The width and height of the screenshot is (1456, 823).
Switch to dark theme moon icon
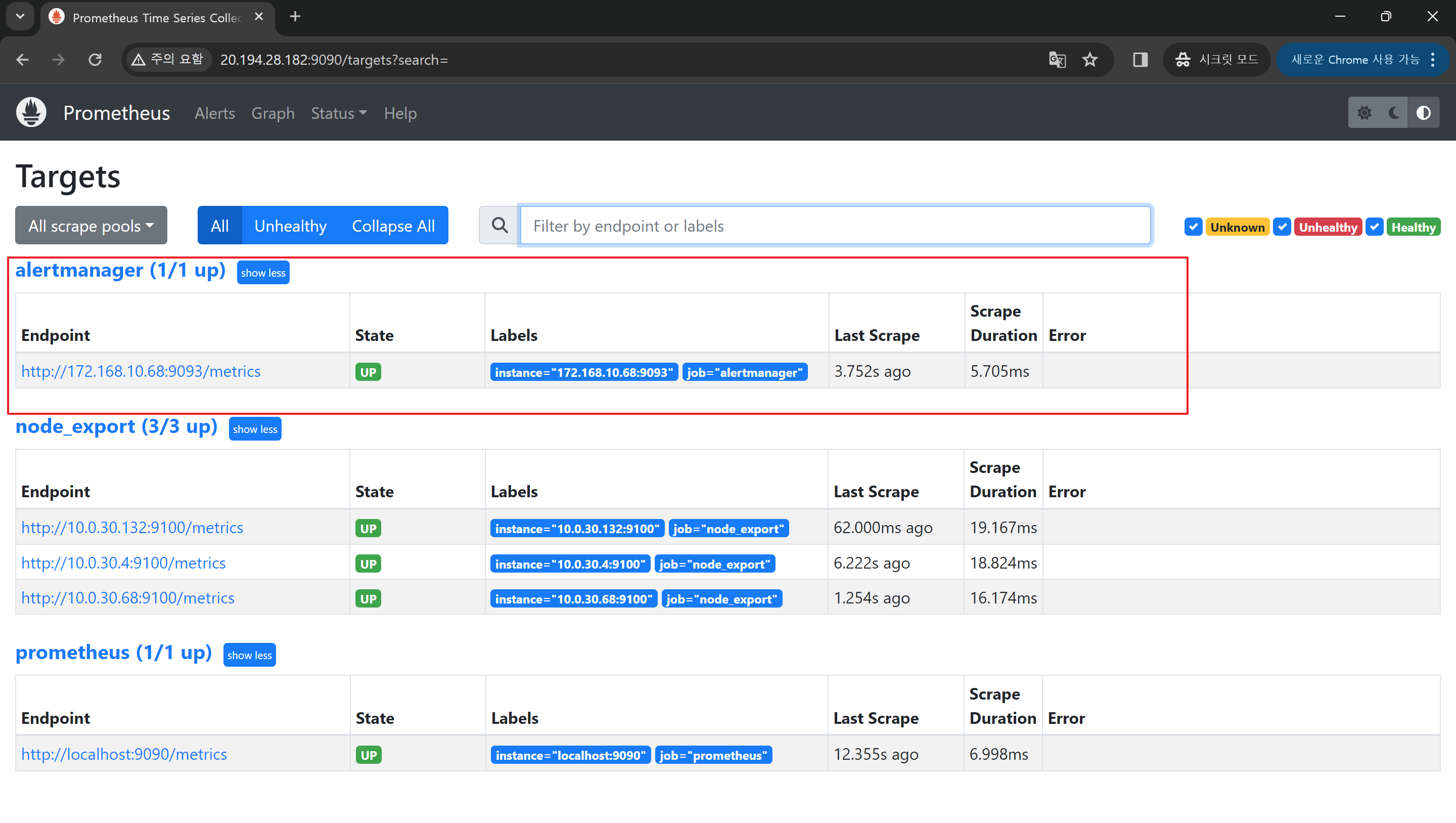1394,113
